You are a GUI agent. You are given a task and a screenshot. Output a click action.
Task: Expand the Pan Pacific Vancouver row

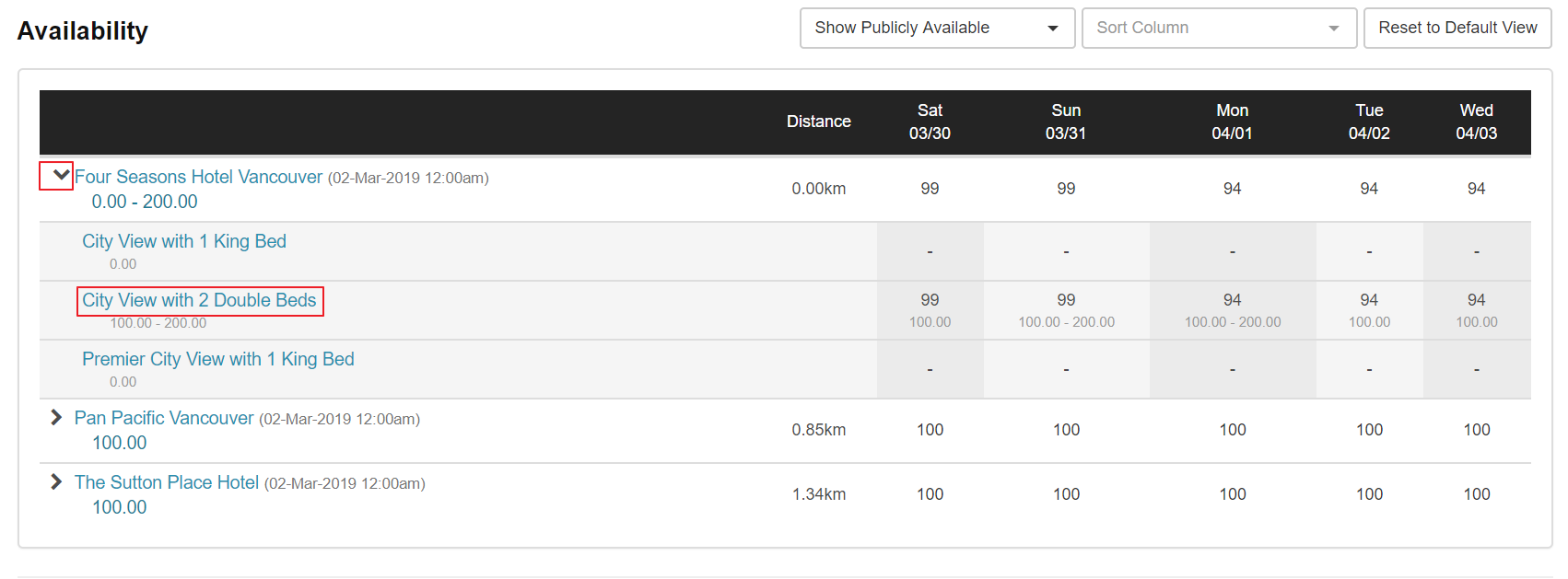click(56, 418)
